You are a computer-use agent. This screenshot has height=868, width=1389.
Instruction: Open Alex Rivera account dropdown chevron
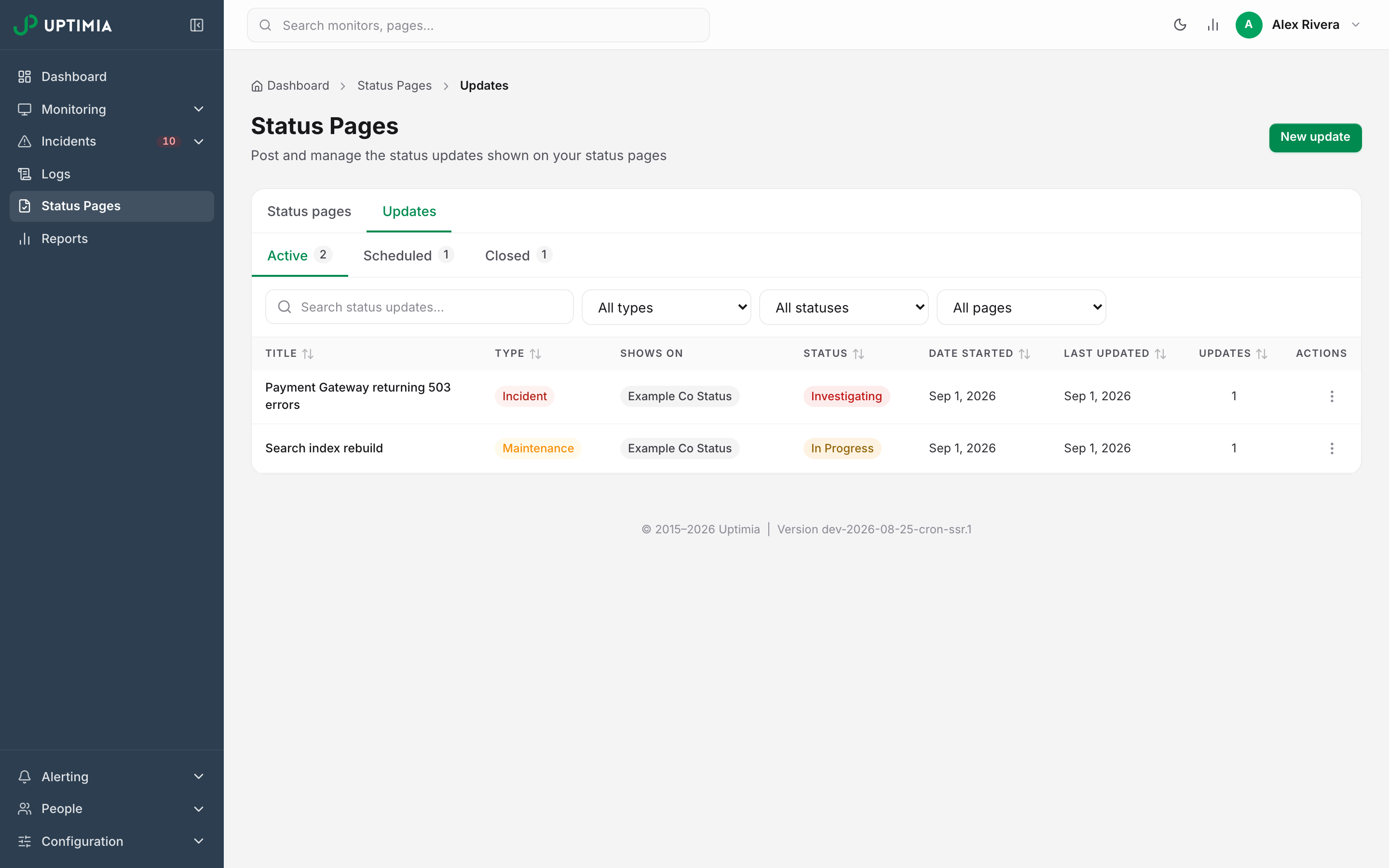click(1356, 25)
